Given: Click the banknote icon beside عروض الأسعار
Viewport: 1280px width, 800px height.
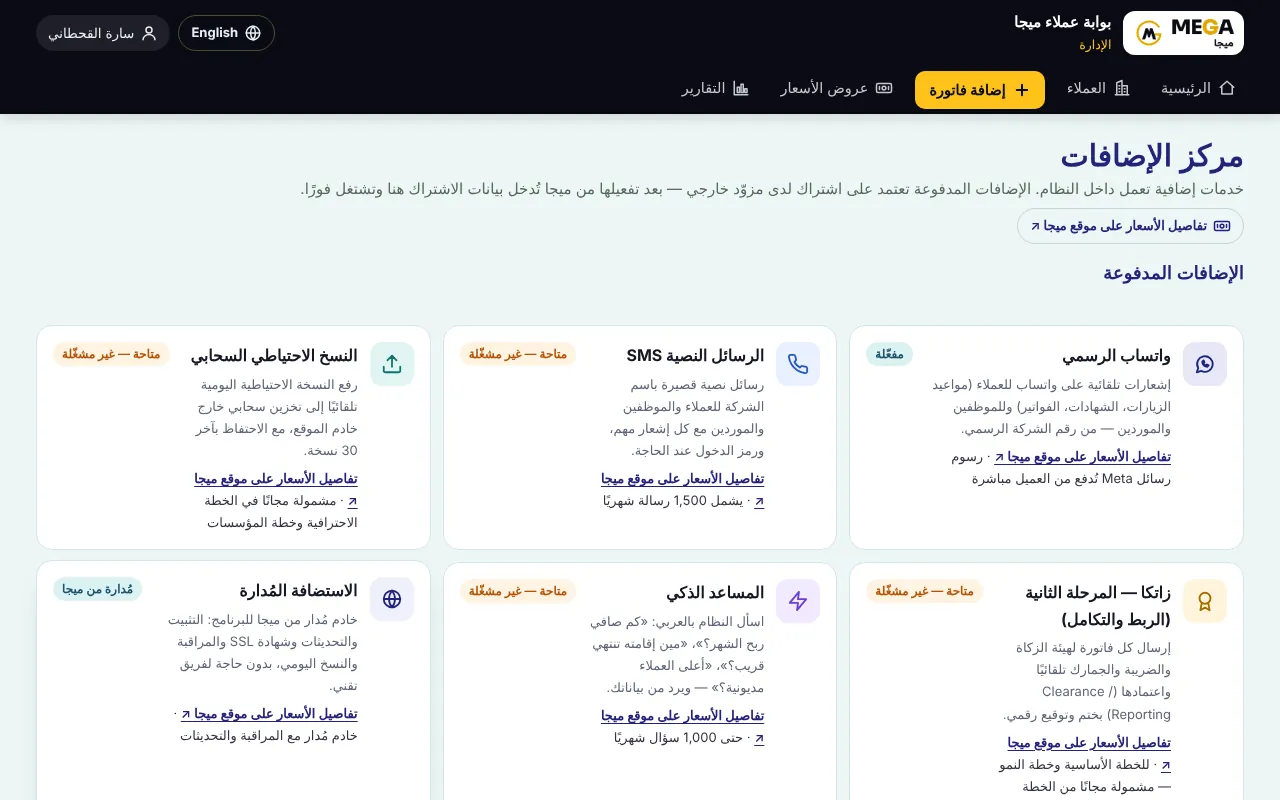Looking at the screenshot, I should [884, 88].
